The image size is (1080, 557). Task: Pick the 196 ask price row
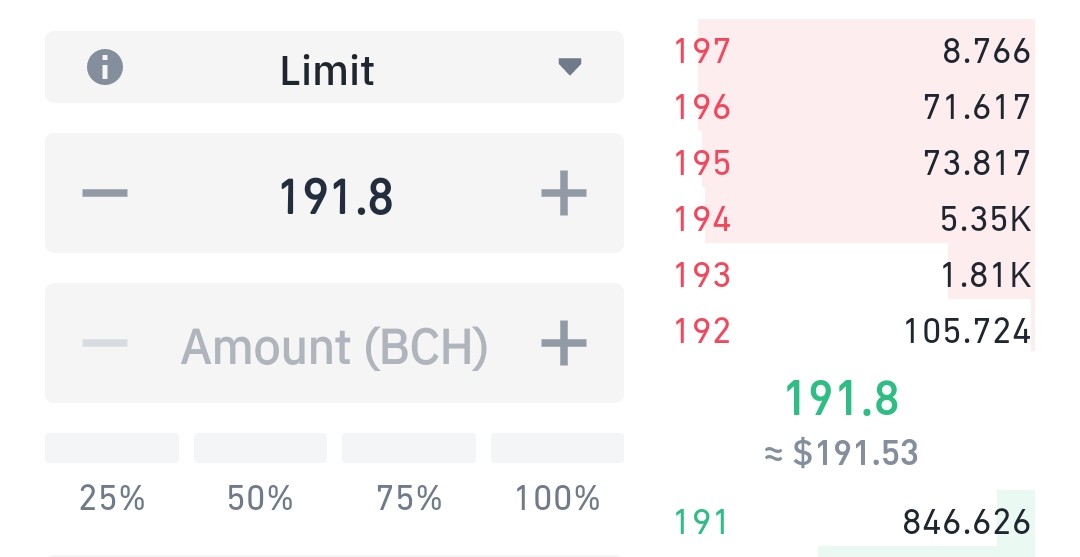(853, 107)
